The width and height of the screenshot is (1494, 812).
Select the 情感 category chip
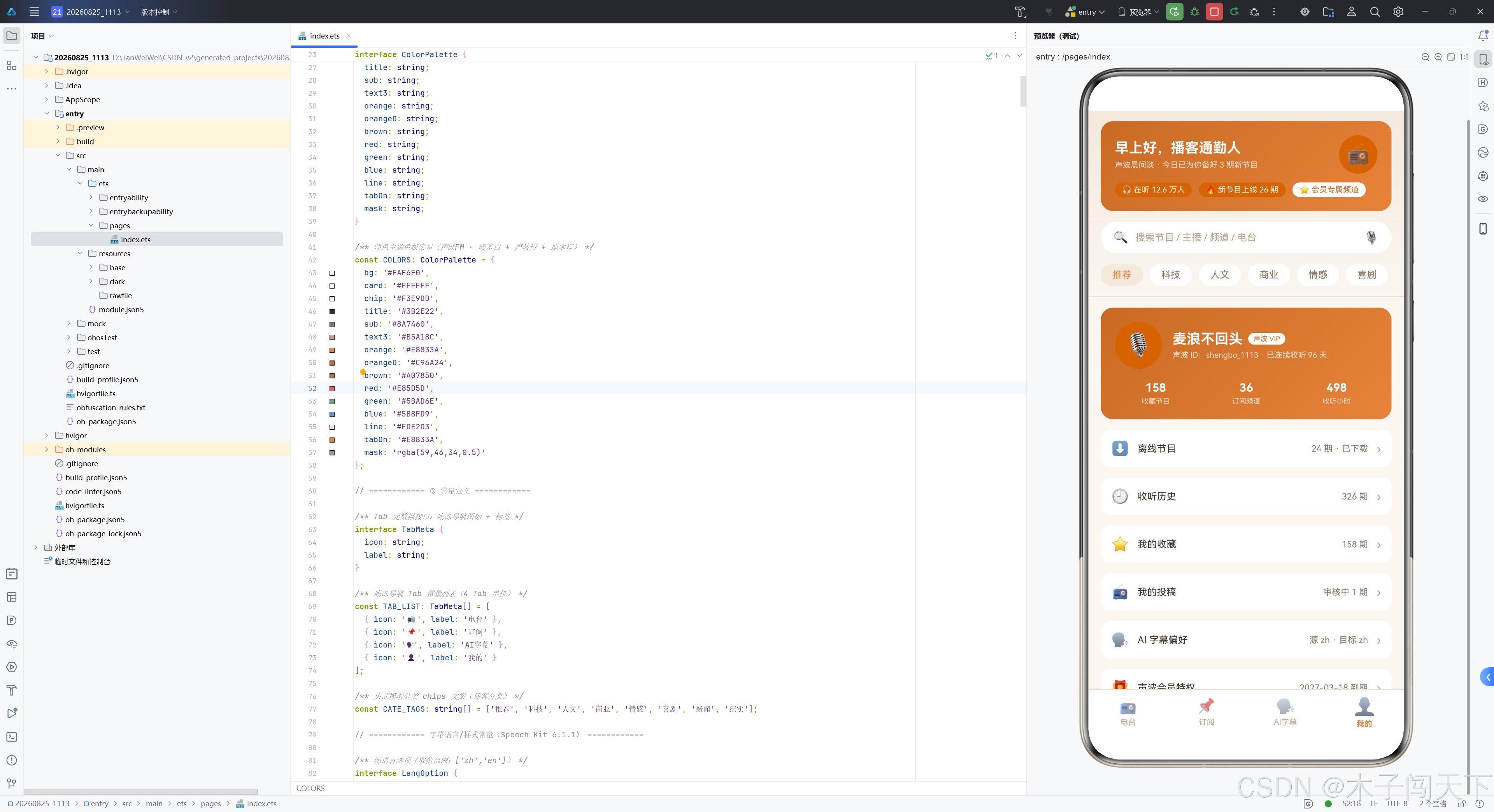[1317, 274]
